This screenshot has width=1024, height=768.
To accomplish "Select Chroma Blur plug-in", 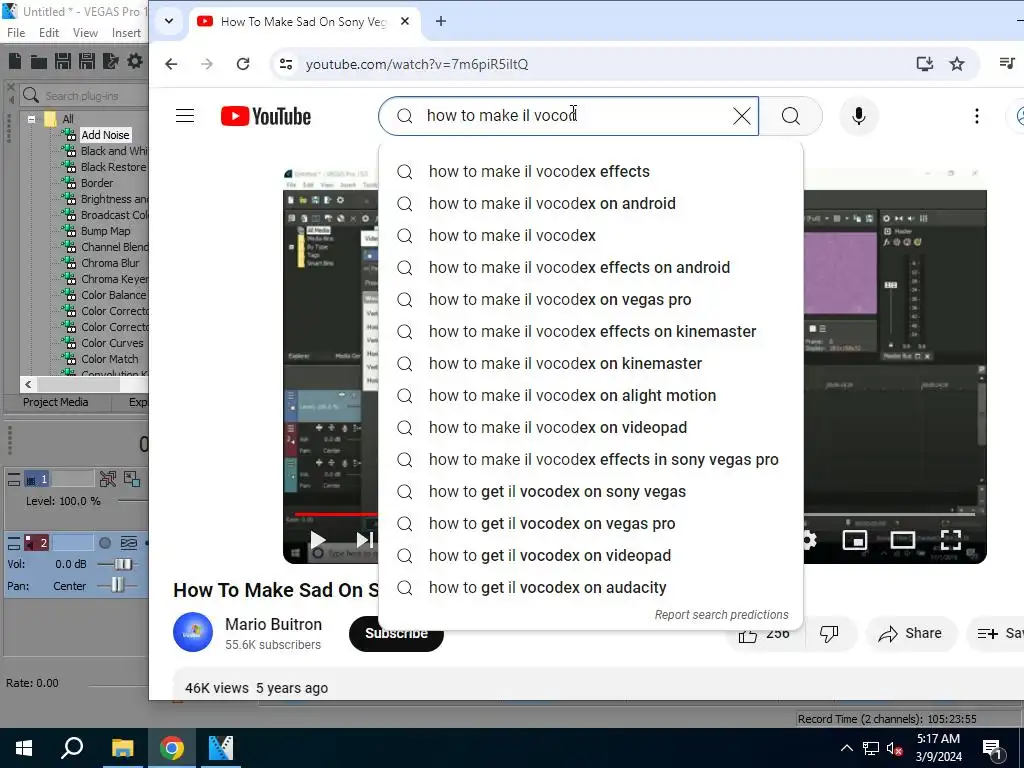I will click(x=110, y=263).
